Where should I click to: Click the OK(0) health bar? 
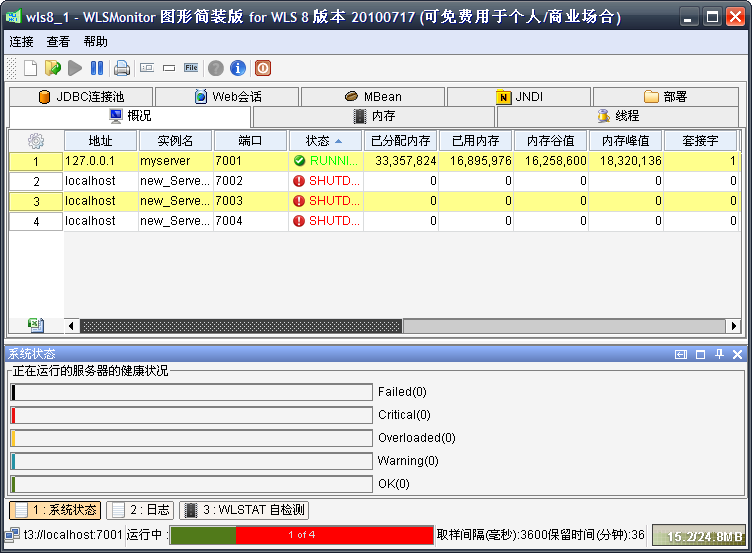click(x=191, y=484)
